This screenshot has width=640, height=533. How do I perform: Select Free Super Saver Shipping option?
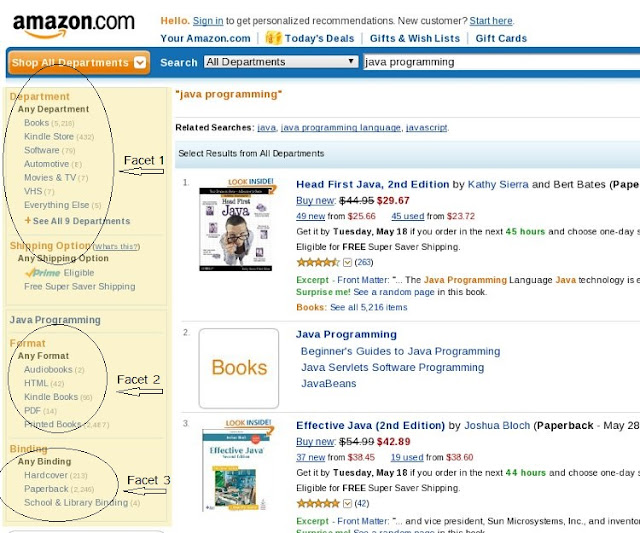pos(79,287)
